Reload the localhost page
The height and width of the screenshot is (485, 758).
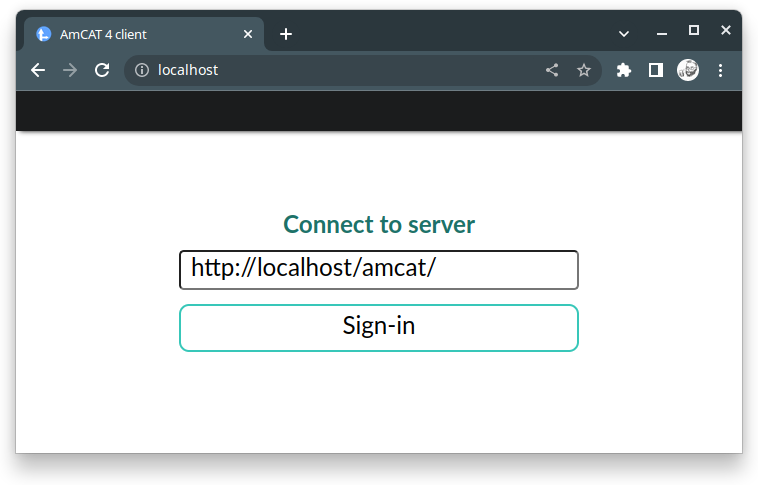click(x=102, y=70)
